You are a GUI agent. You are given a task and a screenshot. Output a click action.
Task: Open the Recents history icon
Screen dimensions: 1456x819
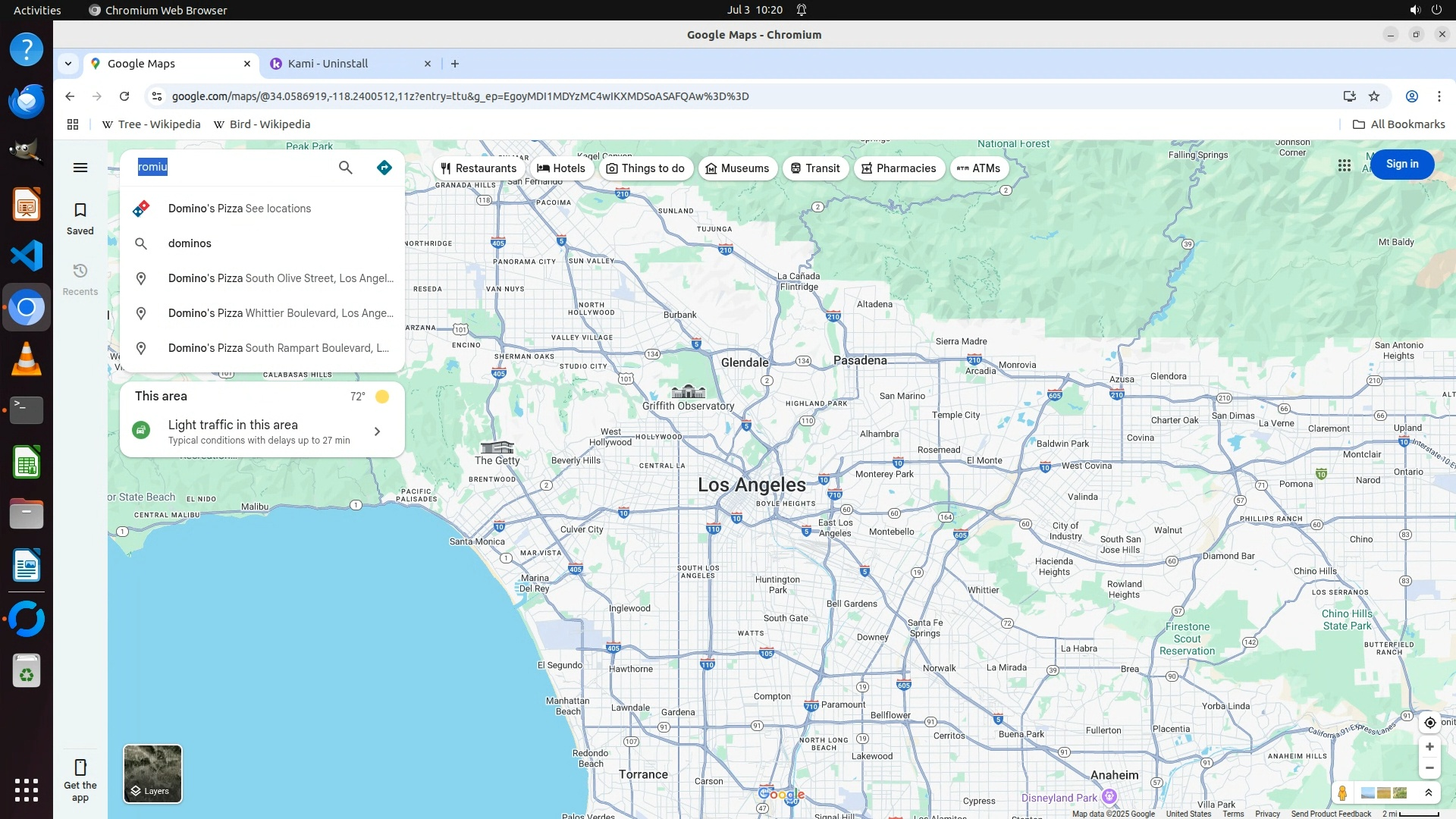pos(80,279)
